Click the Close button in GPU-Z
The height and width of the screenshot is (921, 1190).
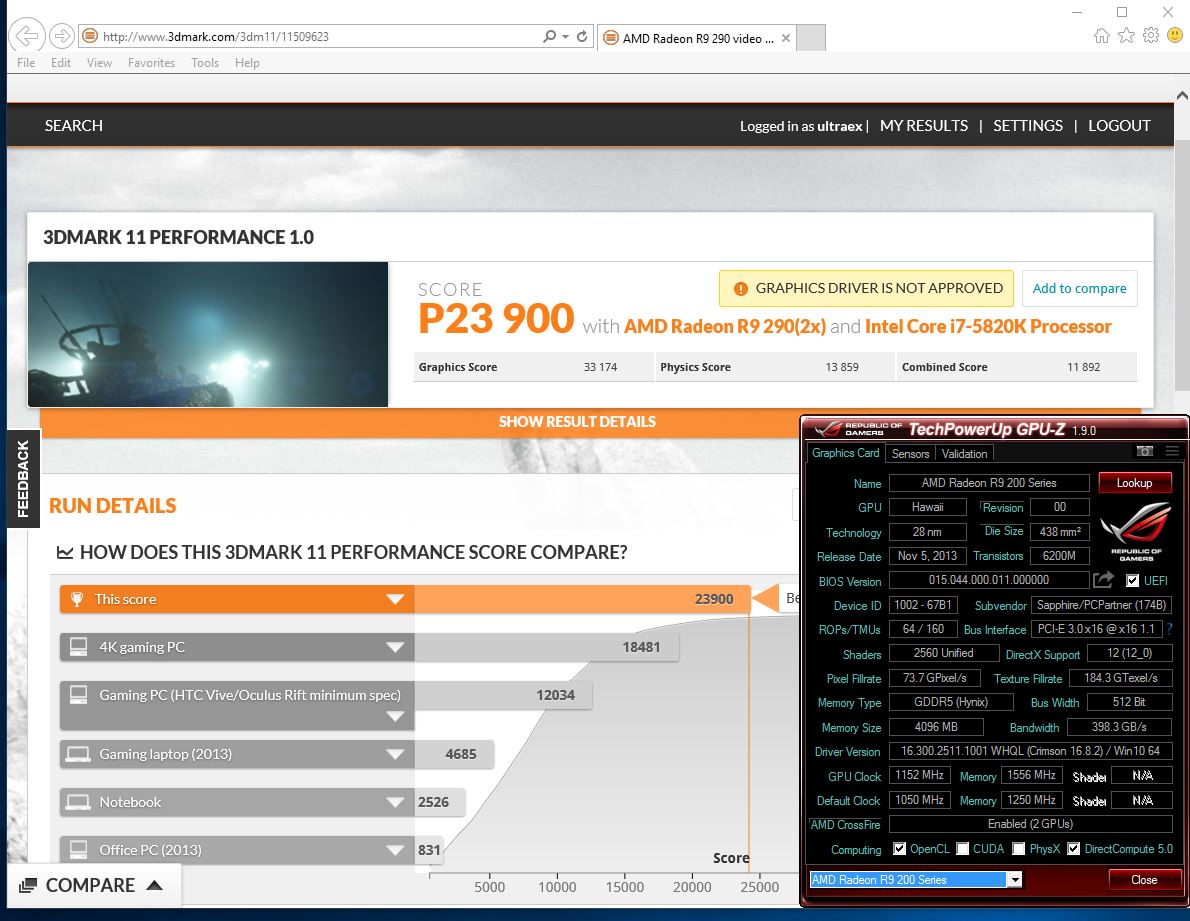coord(1144,880)
